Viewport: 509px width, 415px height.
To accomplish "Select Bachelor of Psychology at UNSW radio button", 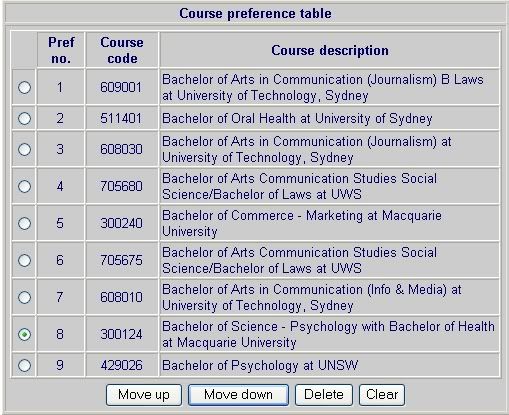I will (x=24, y=365).
